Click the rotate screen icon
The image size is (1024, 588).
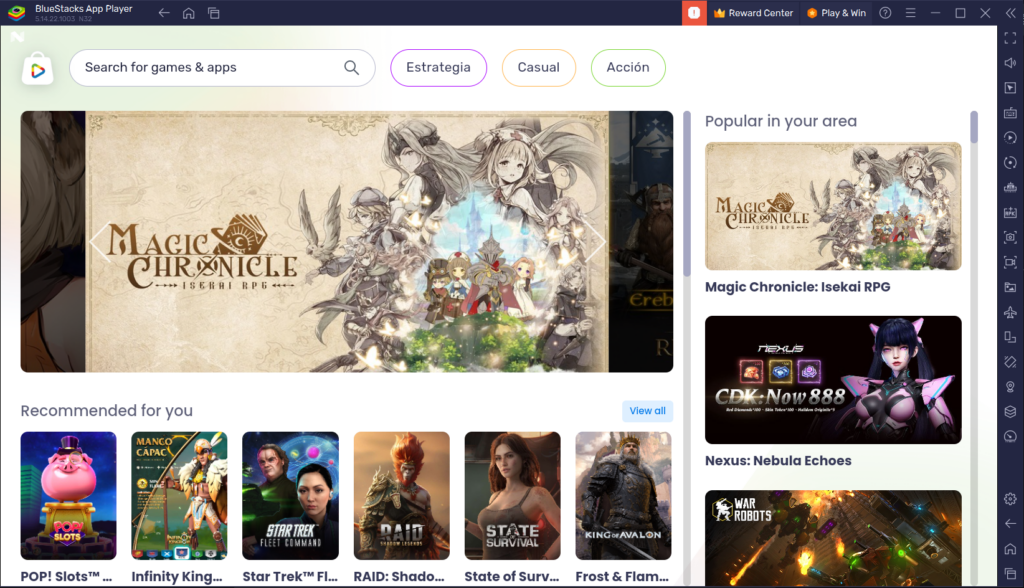click(1010, 336)
